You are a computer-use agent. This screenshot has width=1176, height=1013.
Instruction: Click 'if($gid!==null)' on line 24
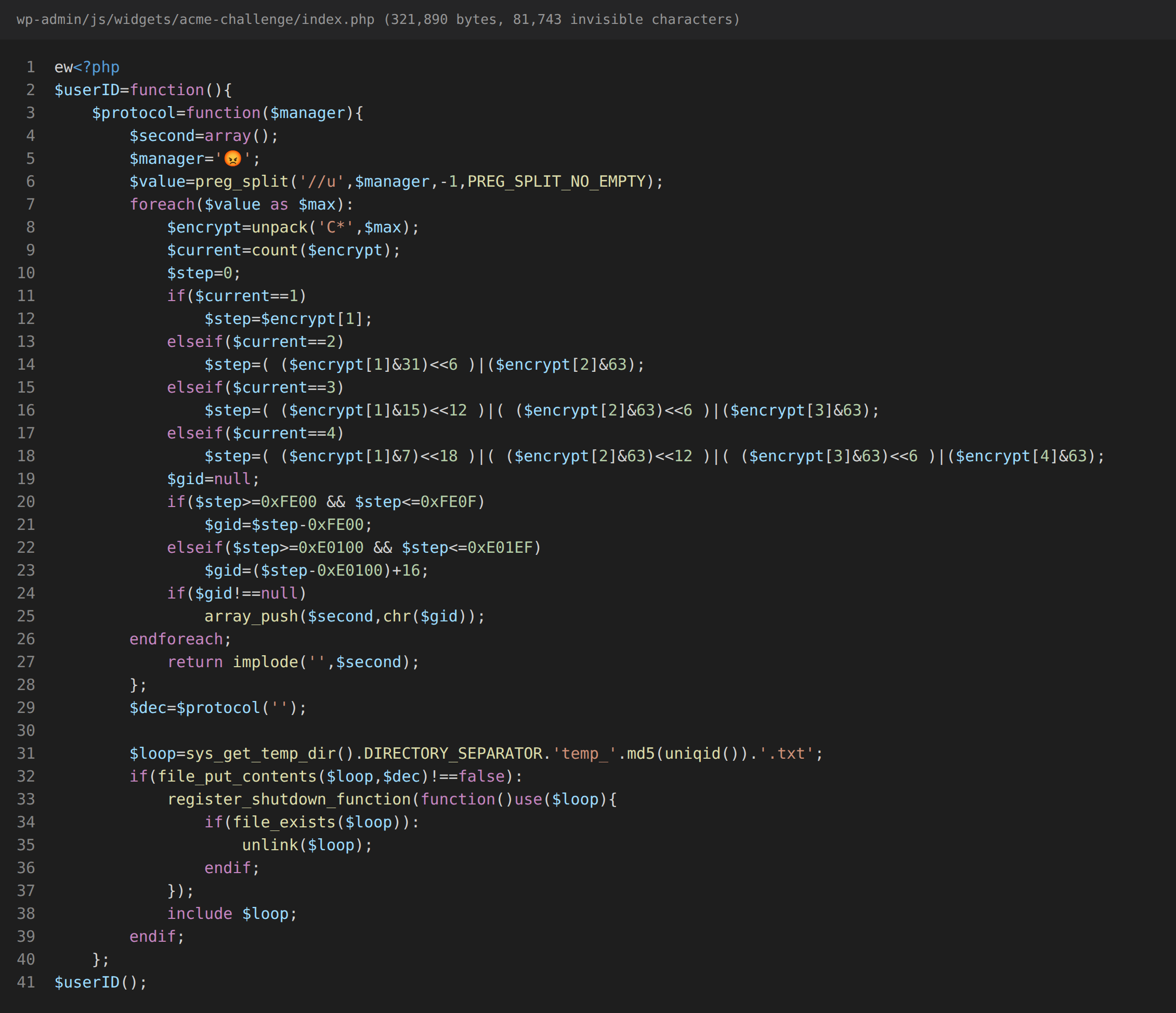(237, 593)
